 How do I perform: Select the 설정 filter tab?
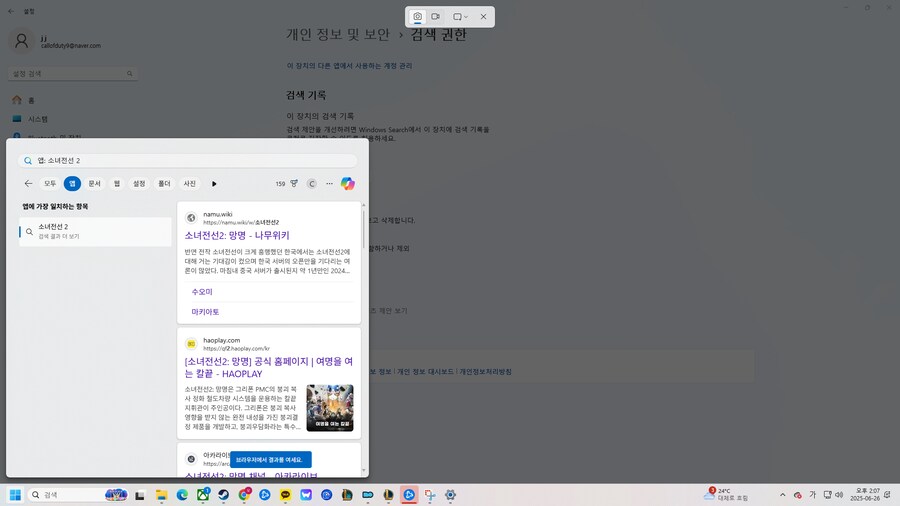coord(139,184)
